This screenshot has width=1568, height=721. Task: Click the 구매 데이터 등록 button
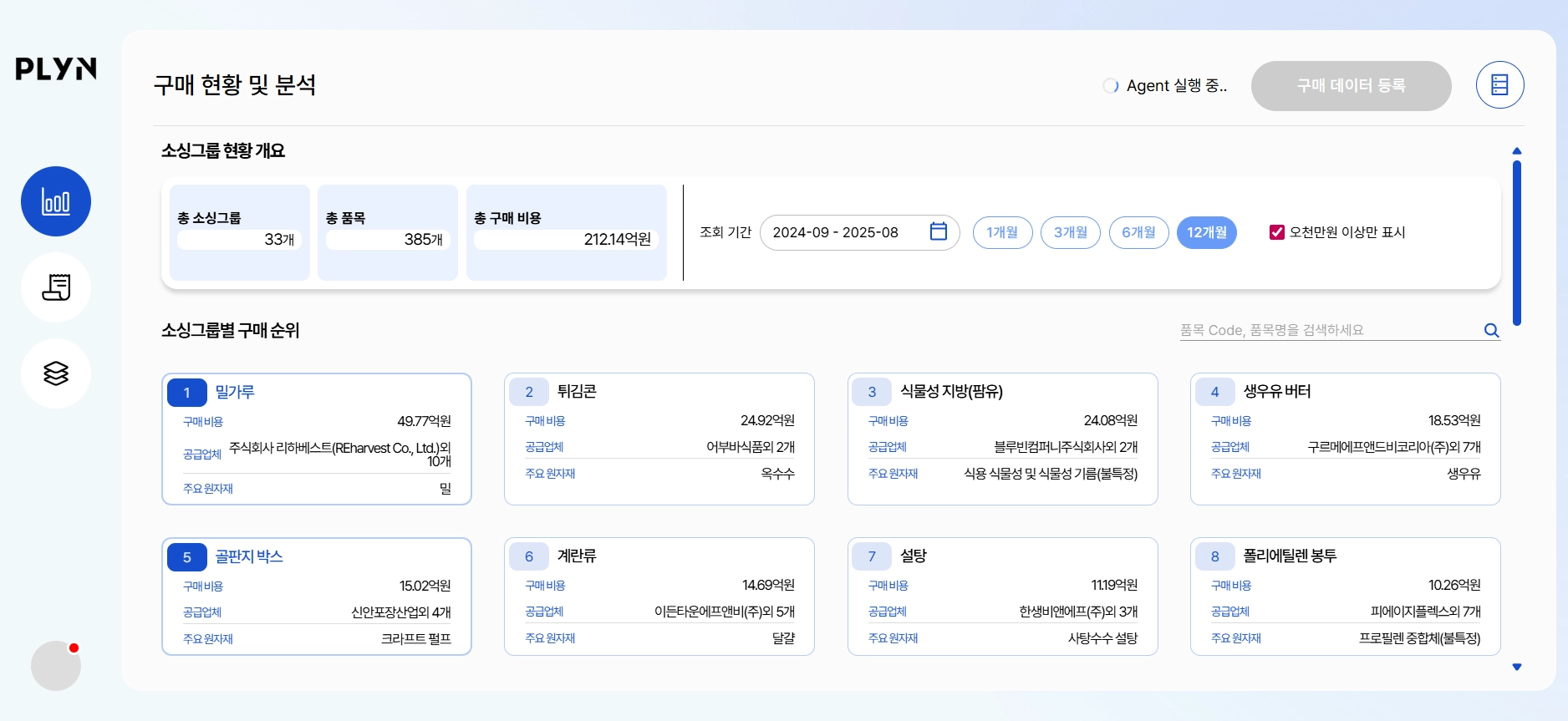click(x=1351, y=85)
